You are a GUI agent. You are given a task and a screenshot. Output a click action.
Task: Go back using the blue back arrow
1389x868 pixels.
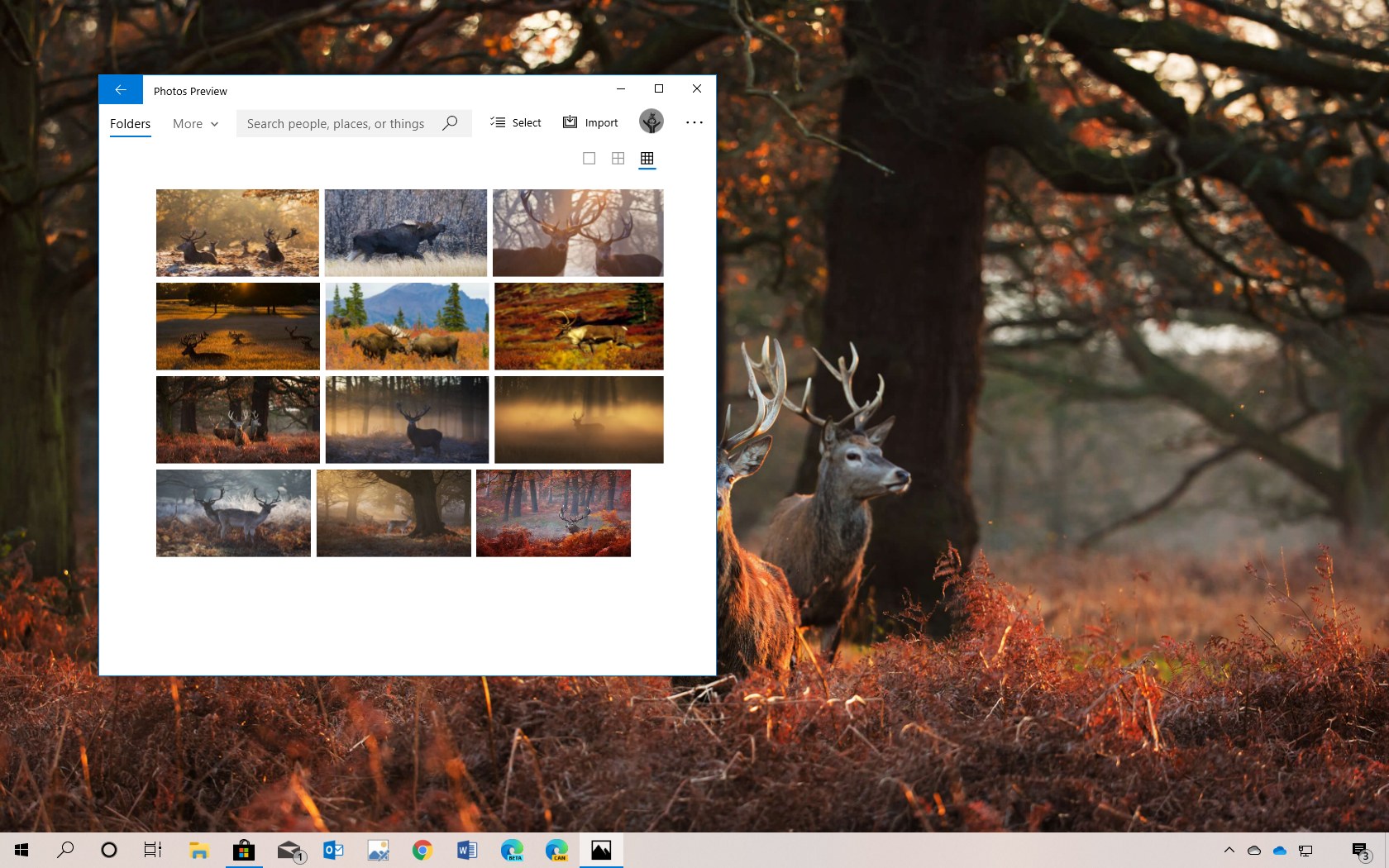click(121, 90)
